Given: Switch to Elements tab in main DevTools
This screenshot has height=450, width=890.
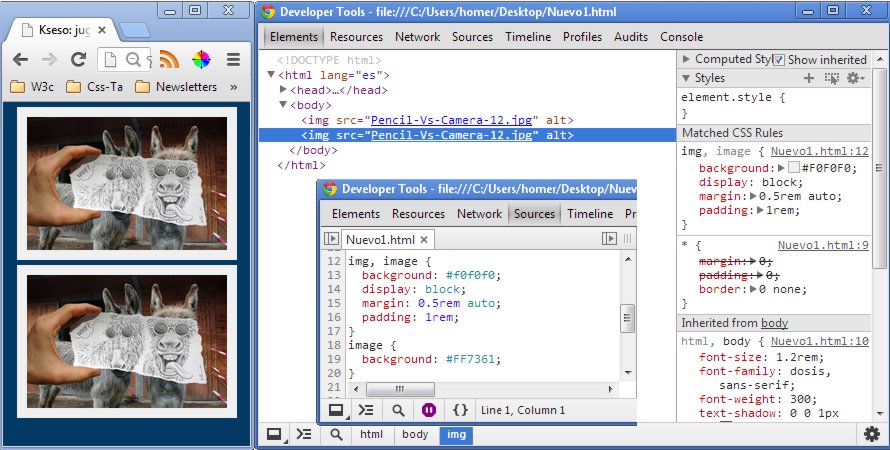Looking at the screenshot, I should coord(293,37).
